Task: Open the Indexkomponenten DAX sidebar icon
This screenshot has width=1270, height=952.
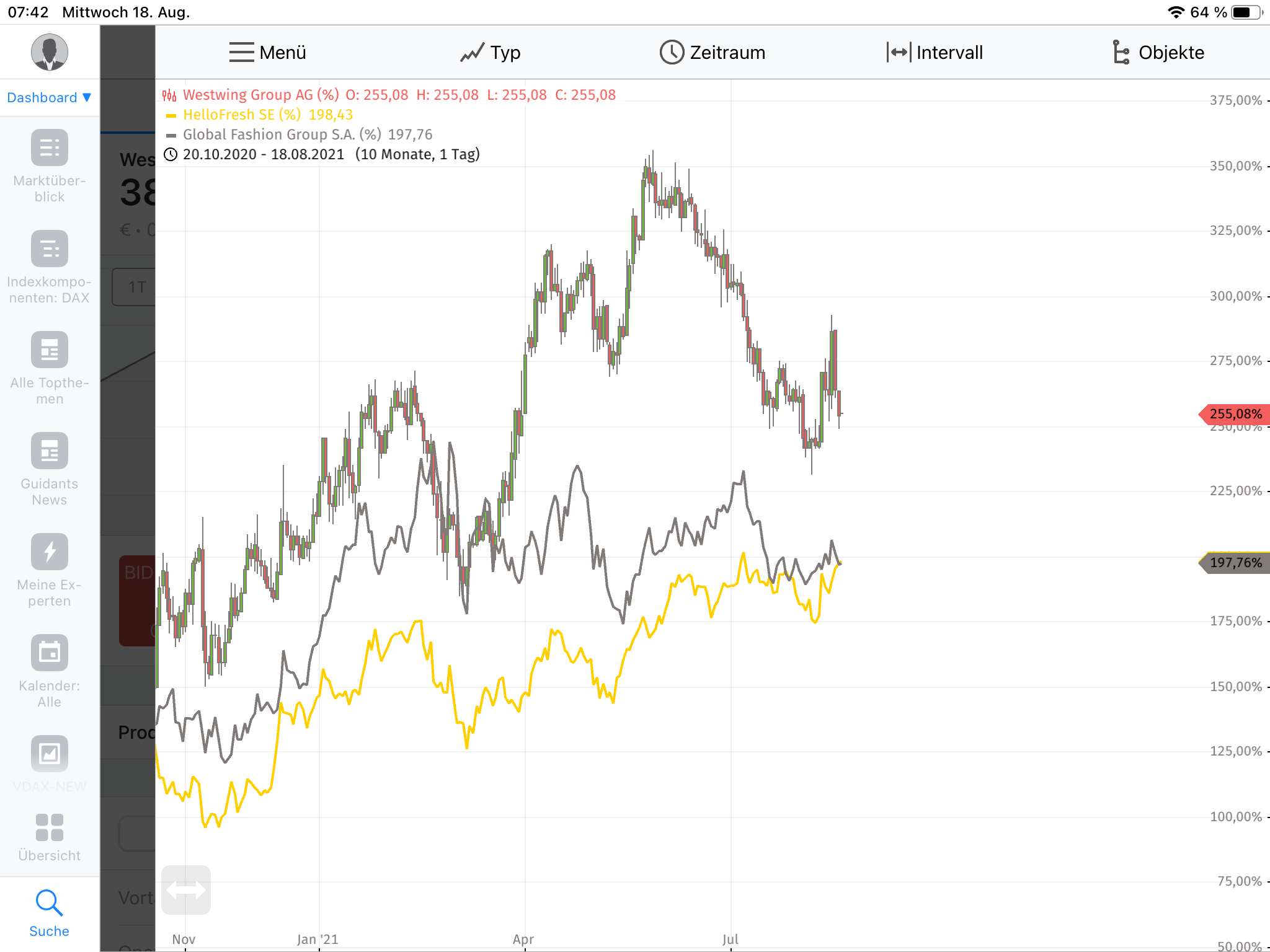Action: coord(49,249)
